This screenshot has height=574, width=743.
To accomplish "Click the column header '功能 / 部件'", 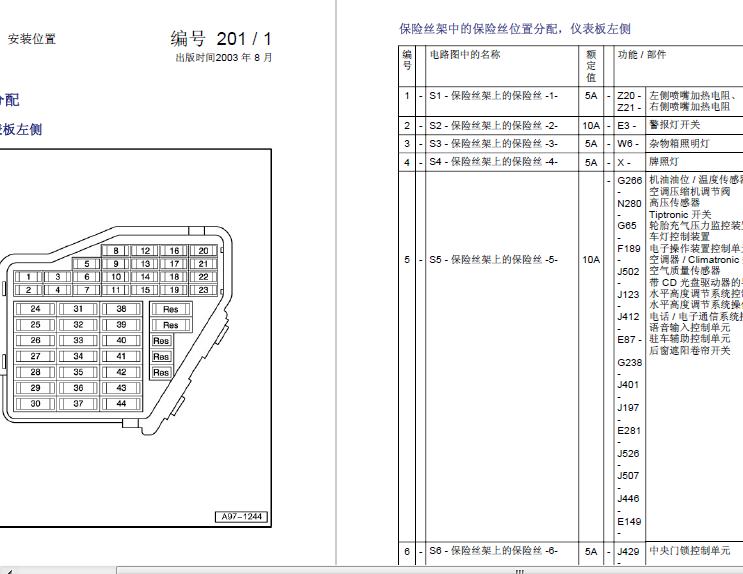I will (642, 55).
